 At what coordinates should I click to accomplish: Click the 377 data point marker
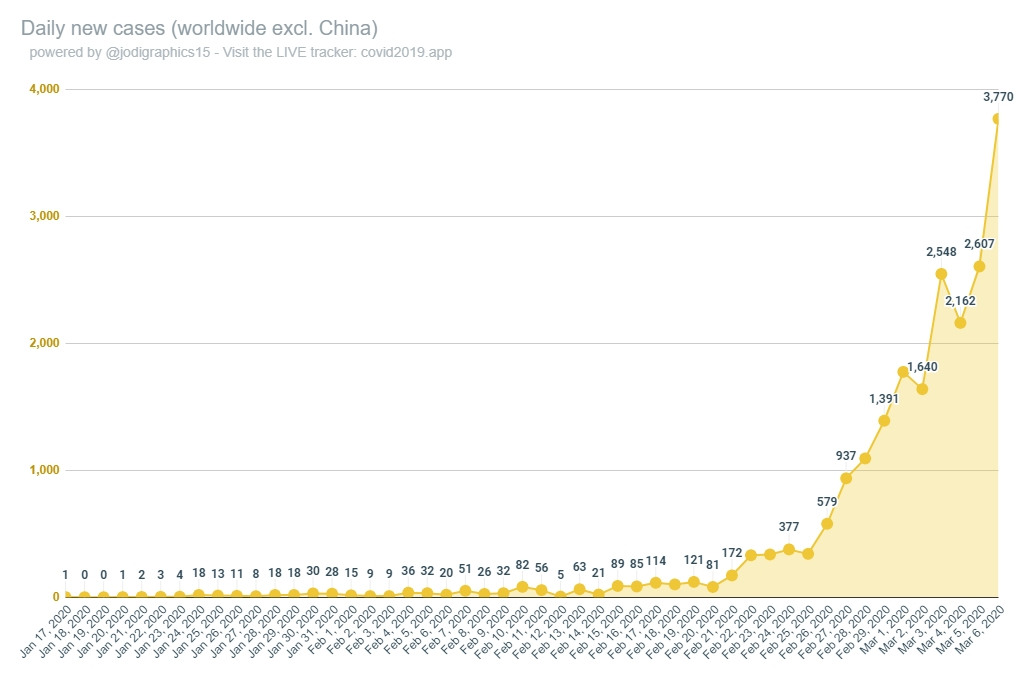coord(789,549)
